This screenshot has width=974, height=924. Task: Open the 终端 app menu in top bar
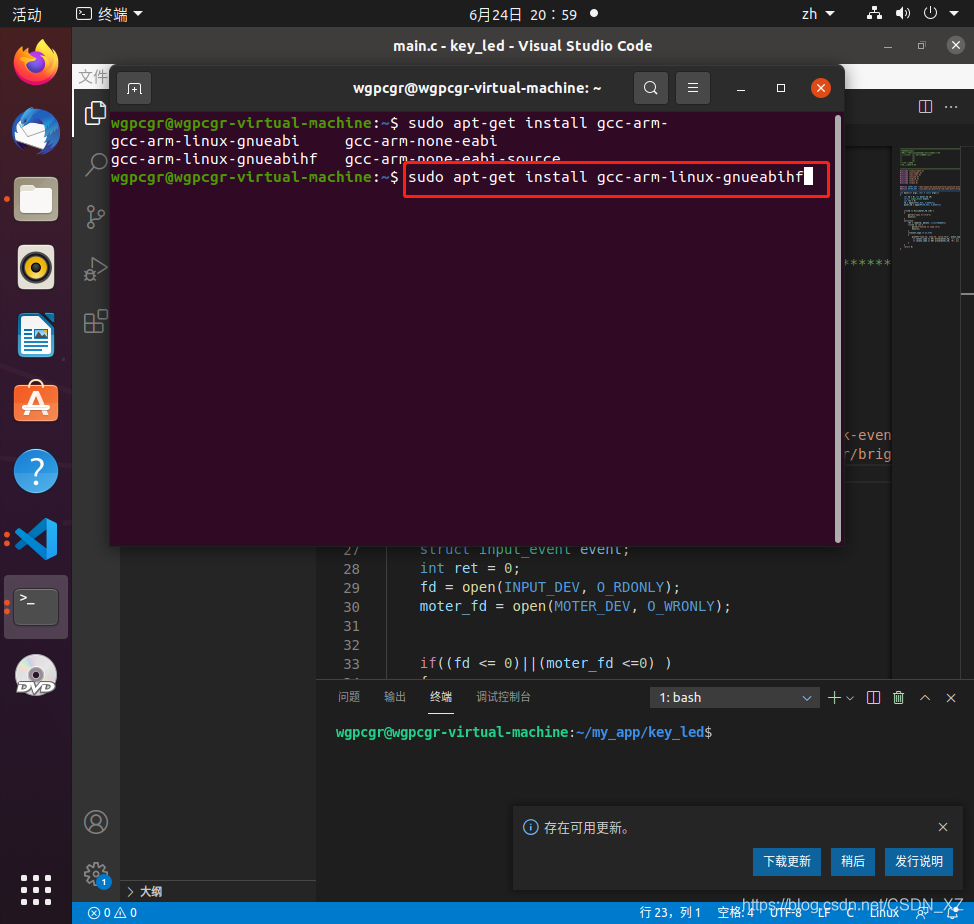(109, 14)
